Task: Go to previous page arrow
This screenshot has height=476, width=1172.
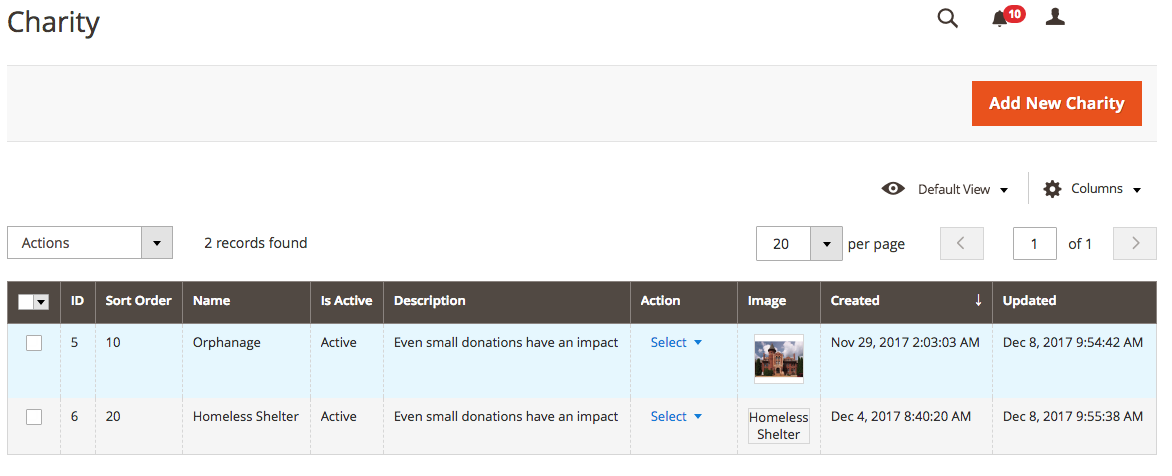Action: 961,244
